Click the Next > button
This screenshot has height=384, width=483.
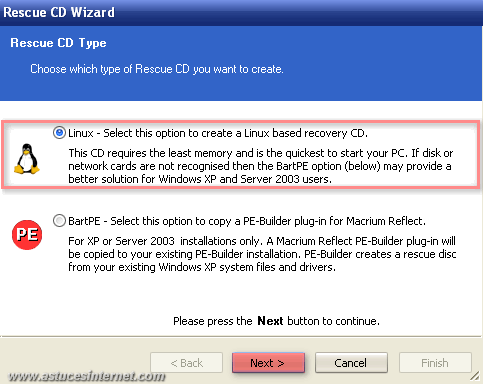coord(268,363)
